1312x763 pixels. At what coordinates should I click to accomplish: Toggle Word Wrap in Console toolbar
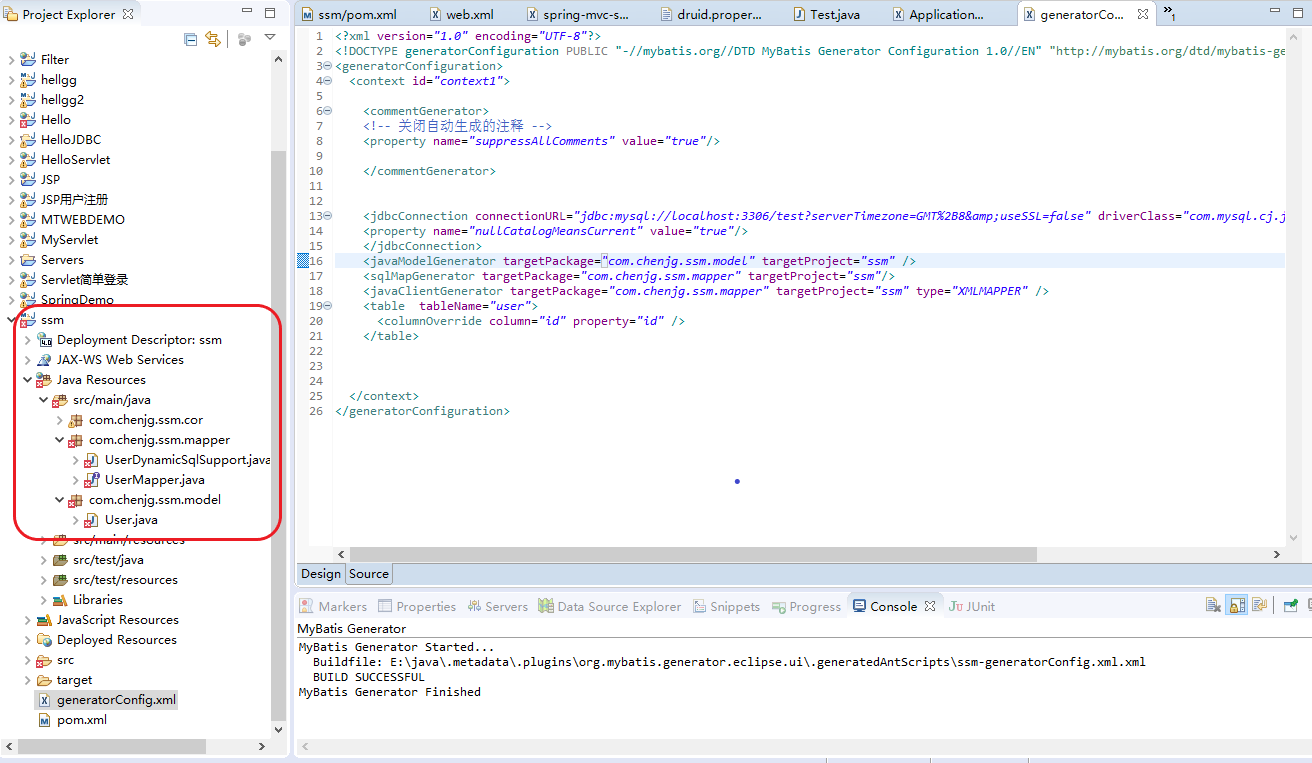(x=1259, y=605)
